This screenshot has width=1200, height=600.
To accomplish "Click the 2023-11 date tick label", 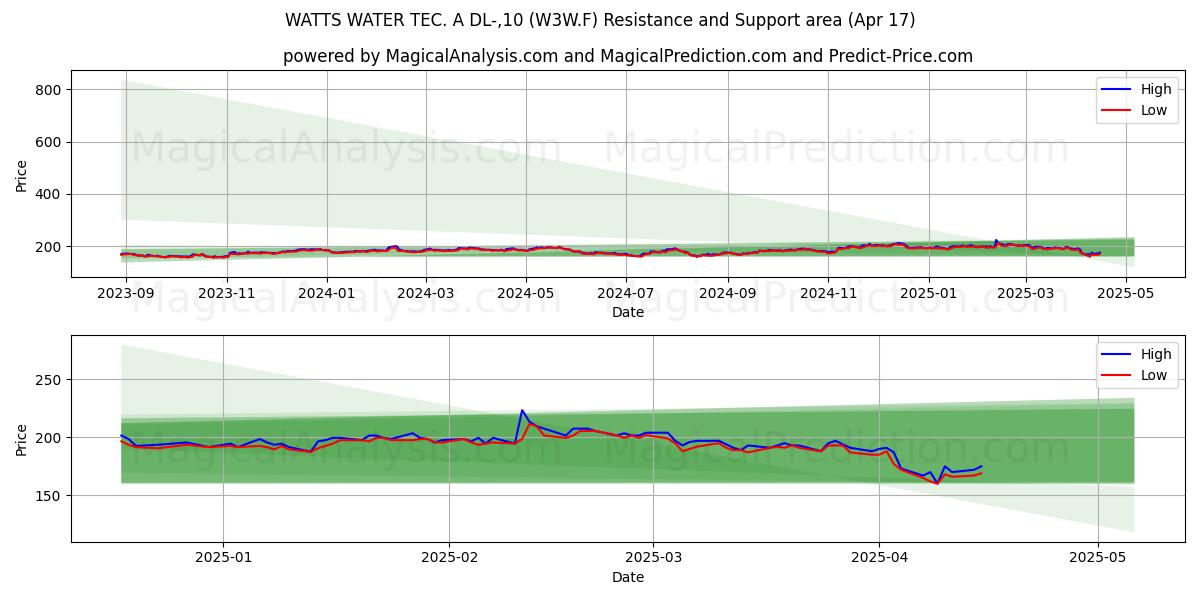I will 226,293.
